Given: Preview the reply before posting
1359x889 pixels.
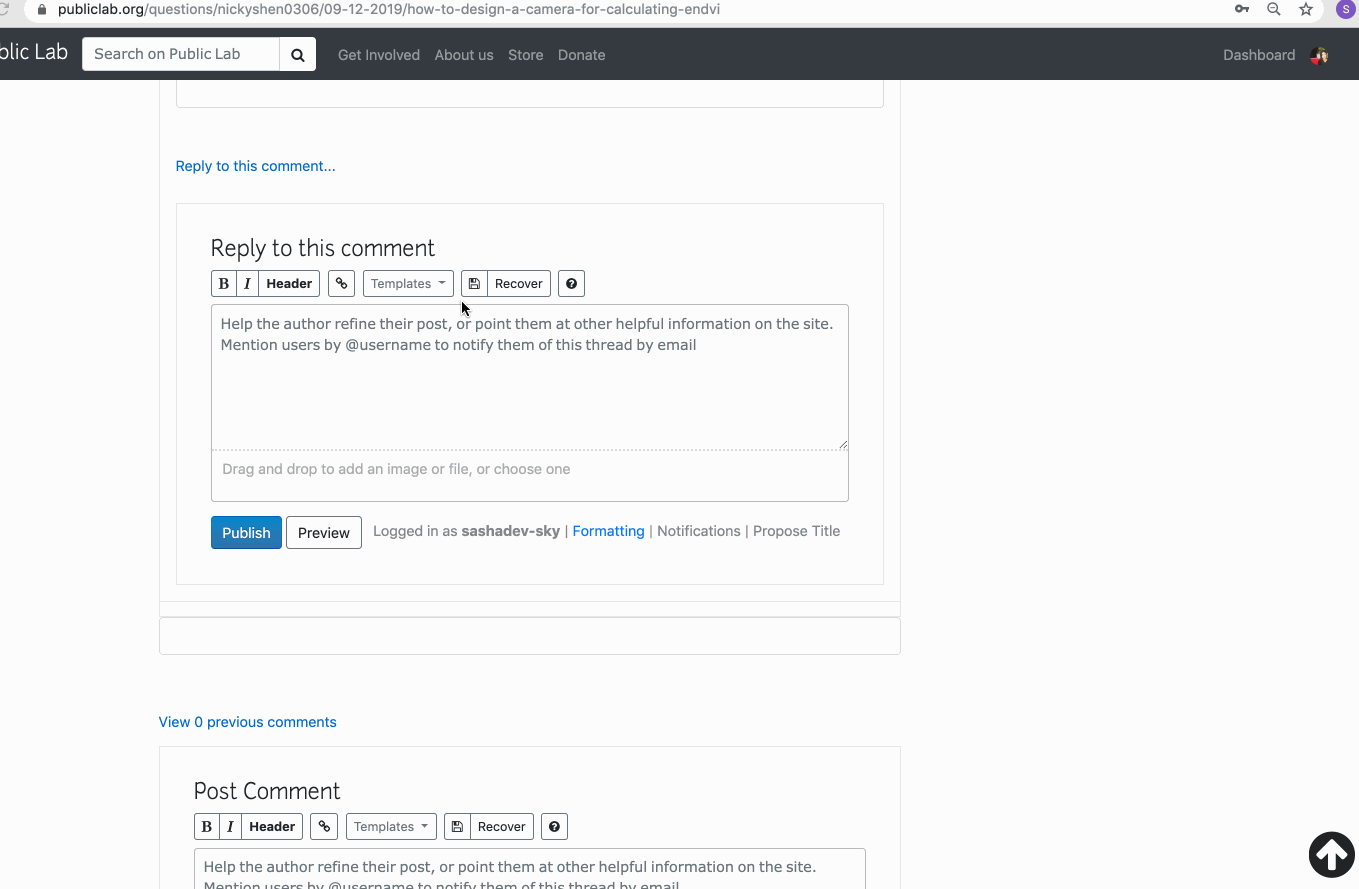Looking at the screenshot, I should pos(323,532).
